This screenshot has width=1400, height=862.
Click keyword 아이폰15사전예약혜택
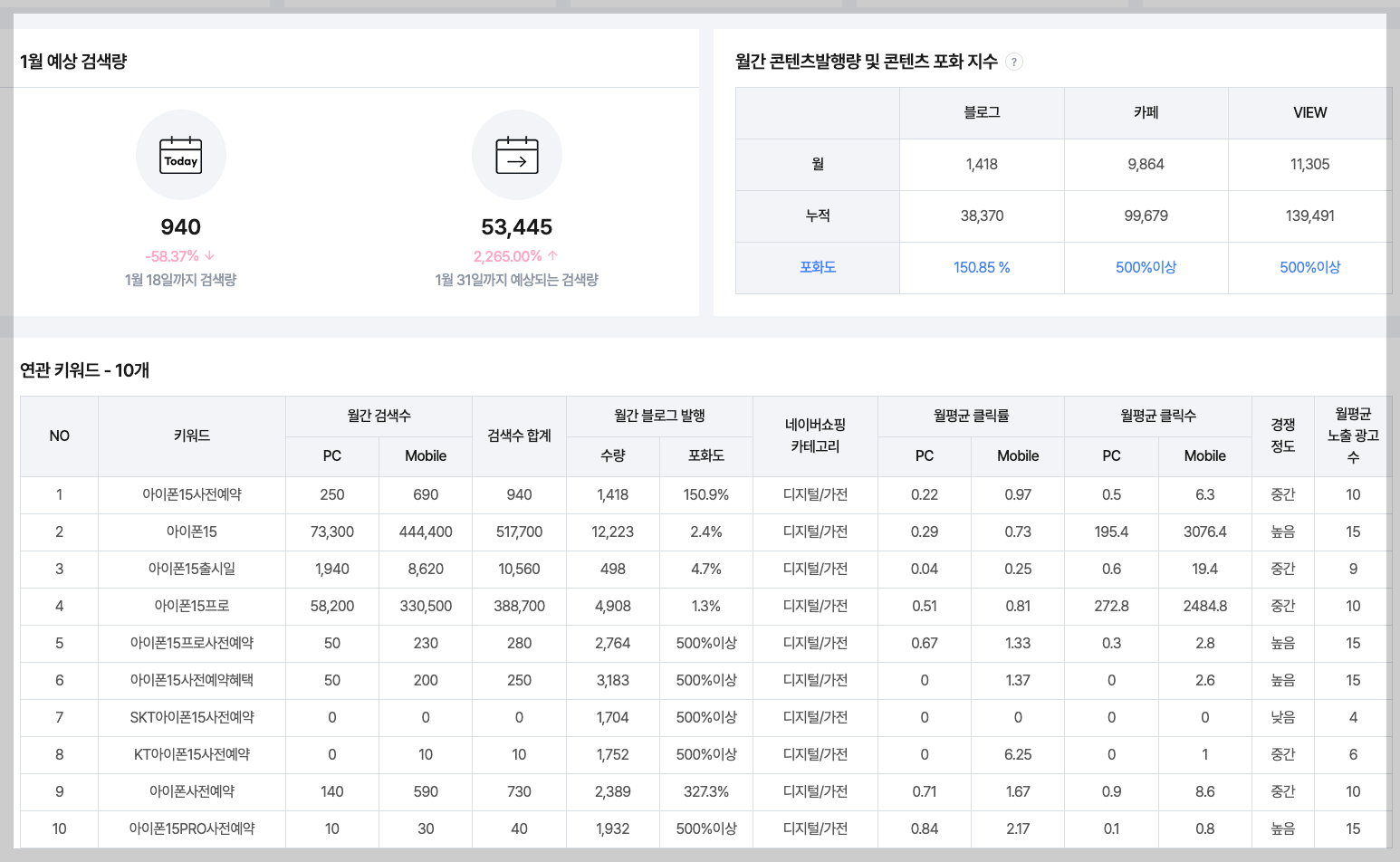pos(192,680)
